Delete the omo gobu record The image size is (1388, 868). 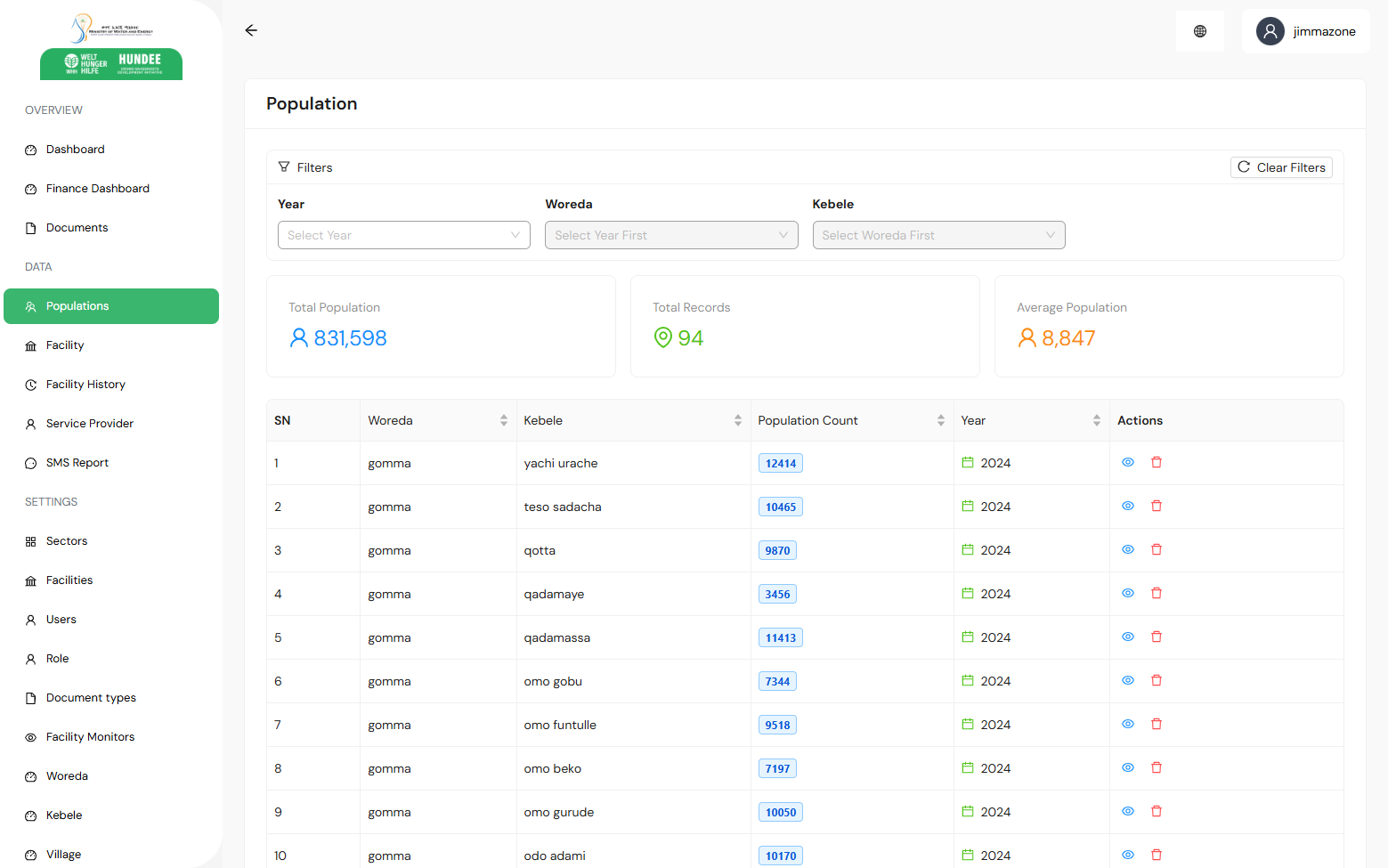(x=1157, y=680)
